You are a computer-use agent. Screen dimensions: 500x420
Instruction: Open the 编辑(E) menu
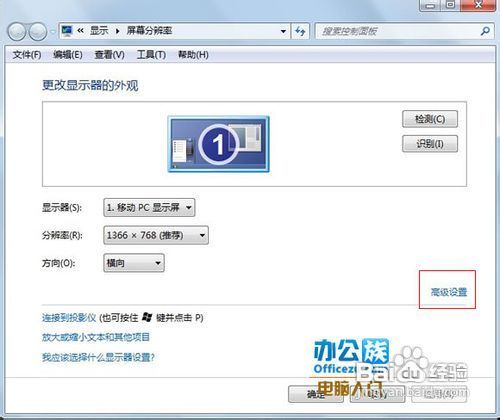[x=68, y=55]
